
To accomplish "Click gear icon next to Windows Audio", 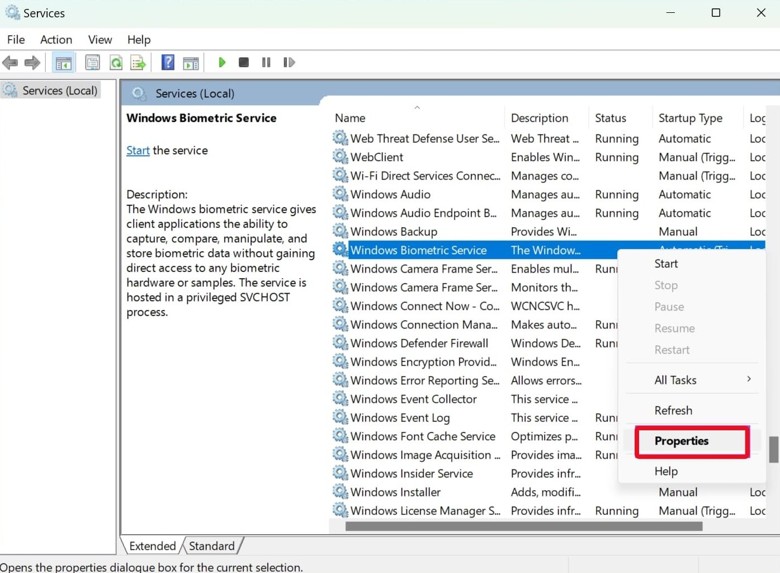I will [x=340, y=193].
